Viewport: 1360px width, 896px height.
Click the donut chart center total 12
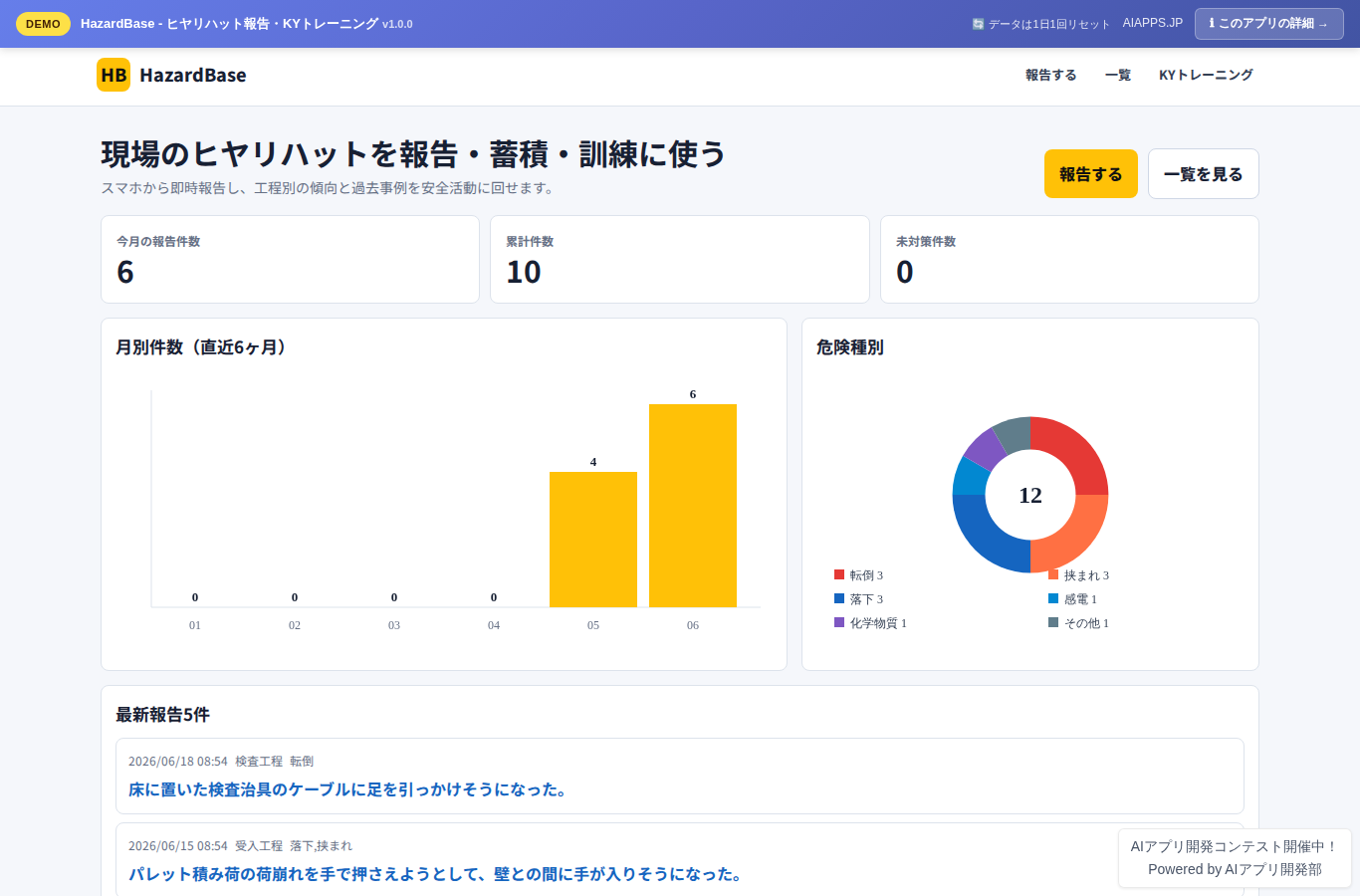[1030, 495]
